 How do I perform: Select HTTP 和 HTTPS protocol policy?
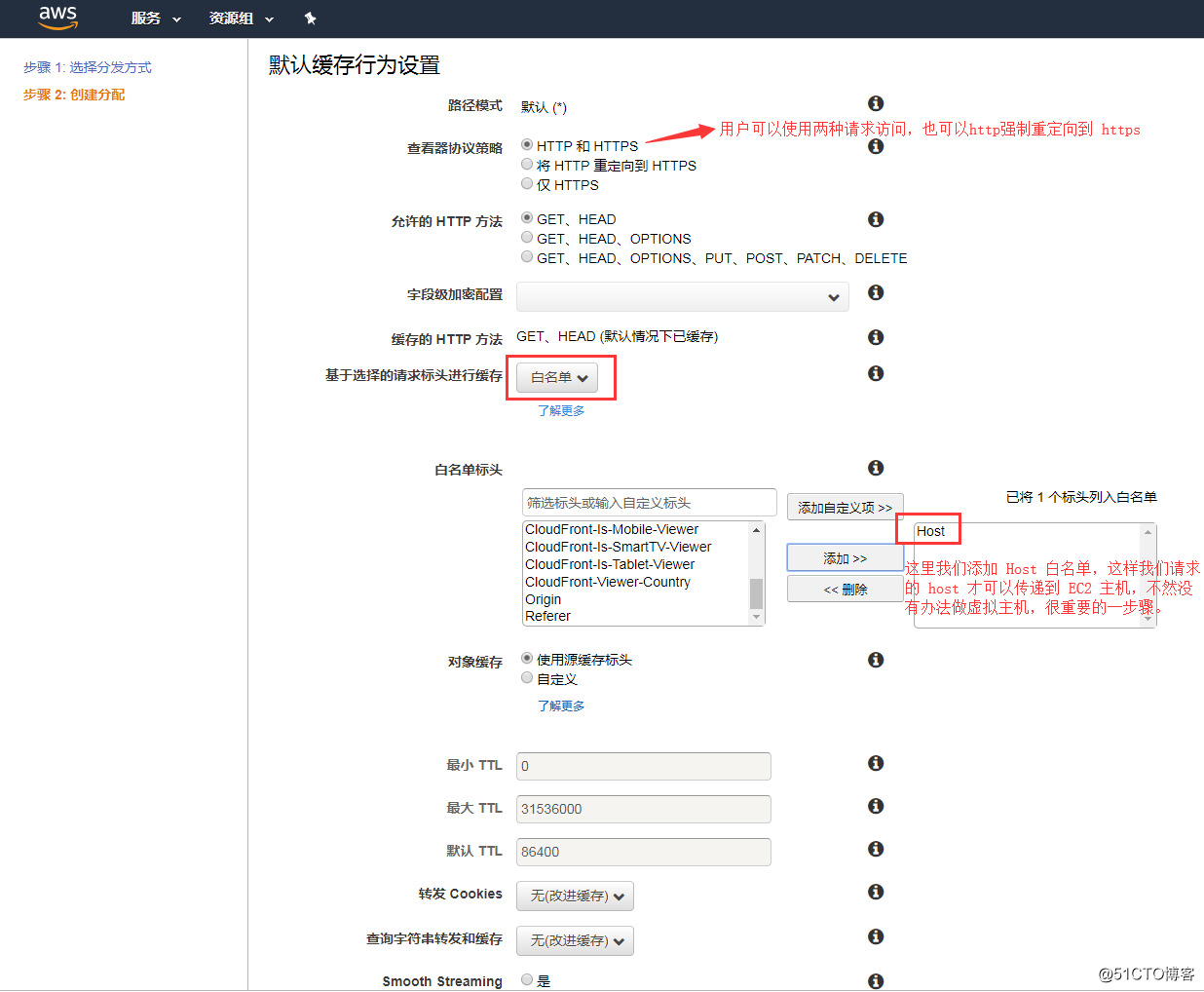527,144
